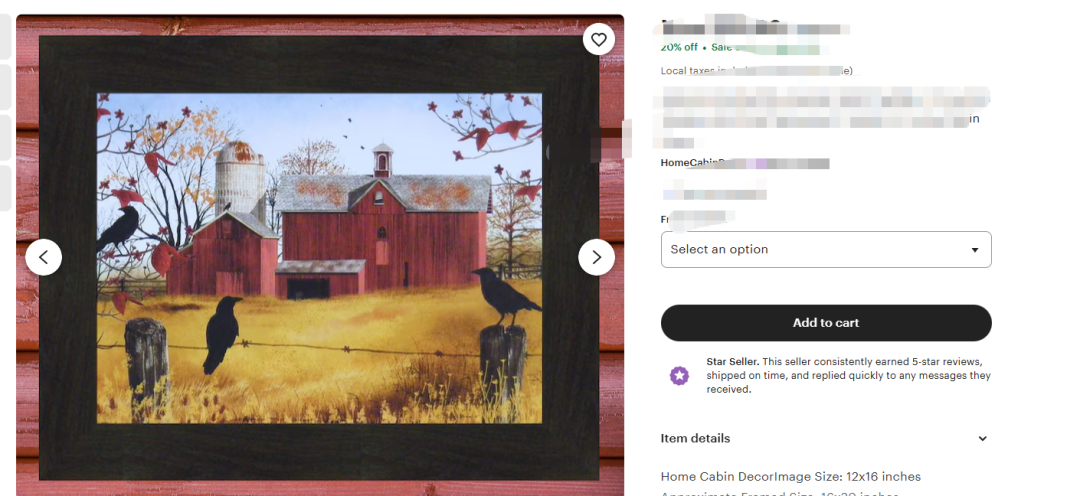Image resolution: width=1080 pixels, height=496 pixels.
Task: Add item to favorites with heart icon
Action: [x=599, y=39]
